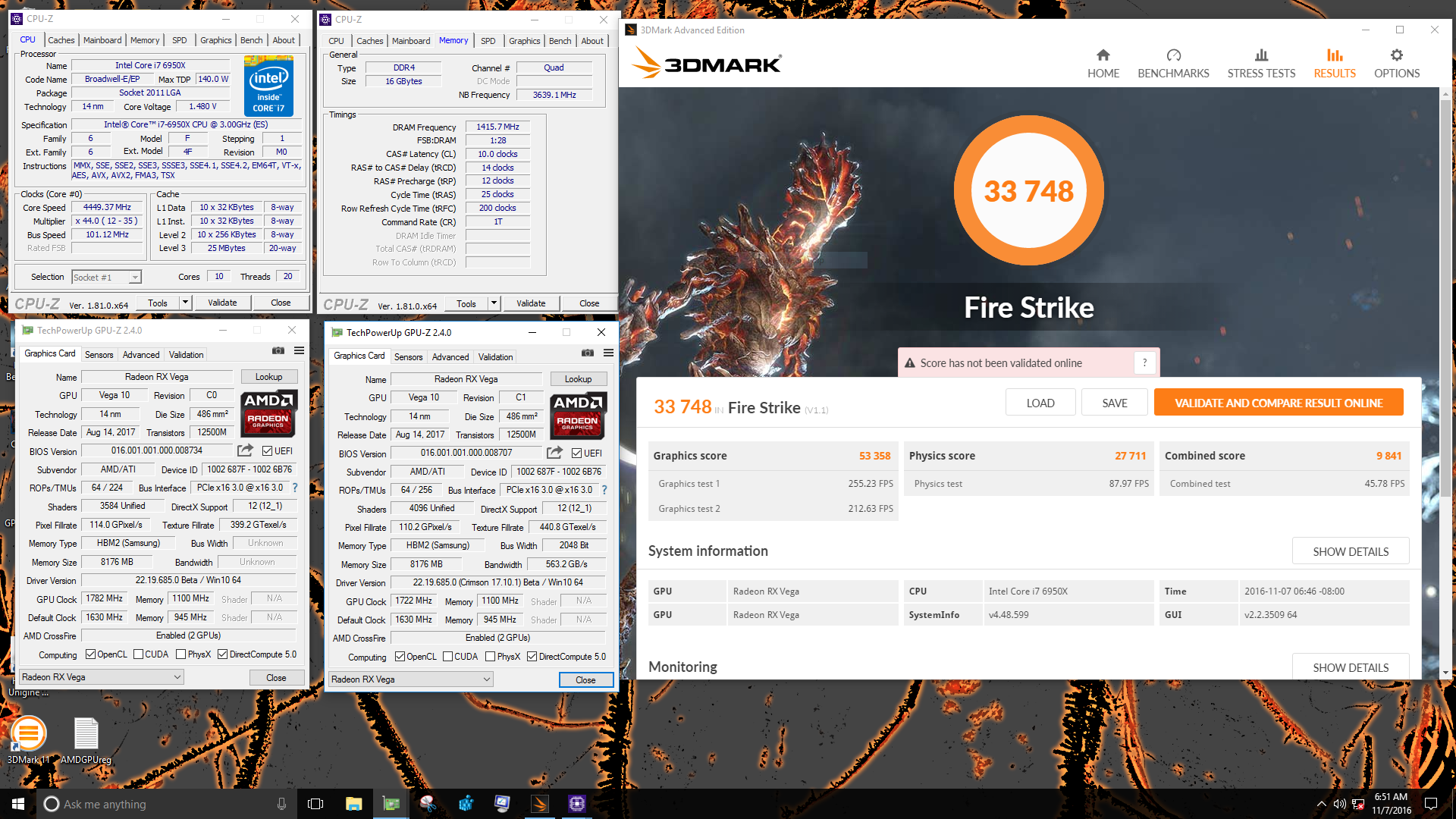Screen dimensions: 1456x819
Task: Open Action Center notifications
Action: (1431, 804)
